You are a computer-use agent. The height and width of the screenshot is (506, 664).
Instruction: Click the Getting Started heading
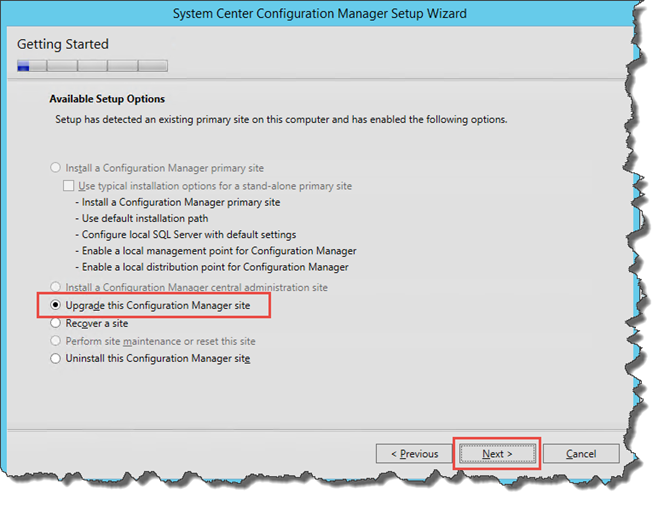[x=63, y=44]
